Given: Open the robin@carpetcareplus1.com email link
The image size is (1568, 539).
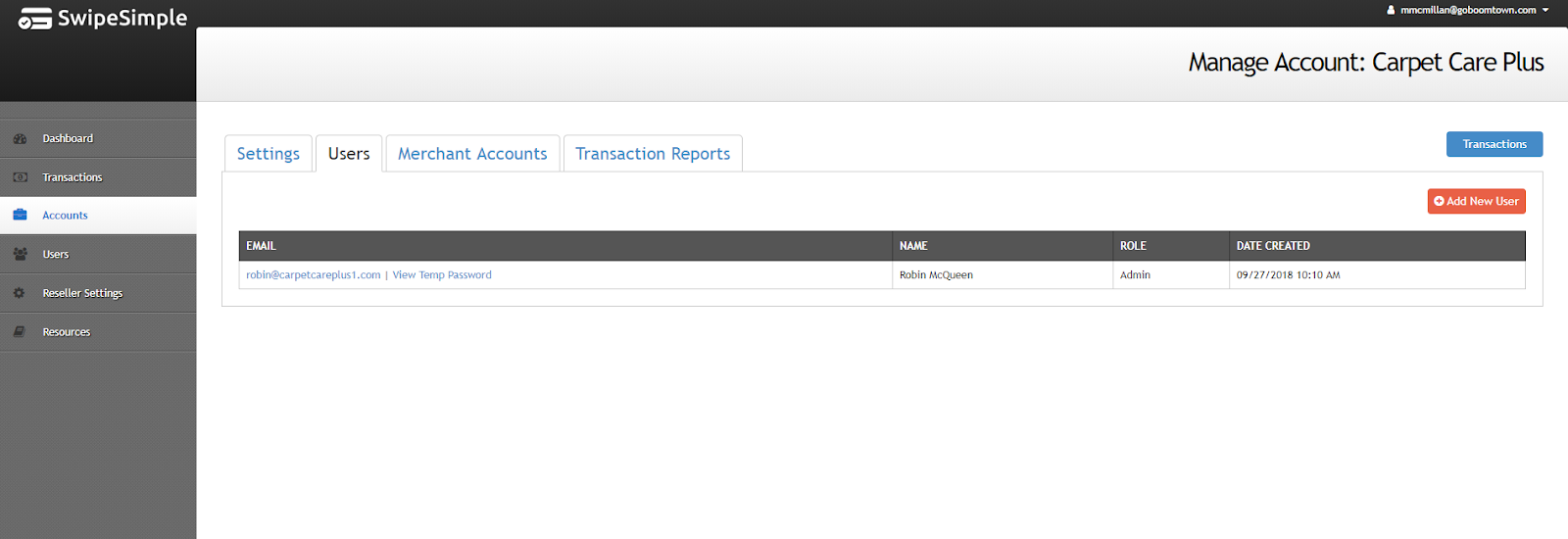Looking at the screenshot, I should 314,275.
